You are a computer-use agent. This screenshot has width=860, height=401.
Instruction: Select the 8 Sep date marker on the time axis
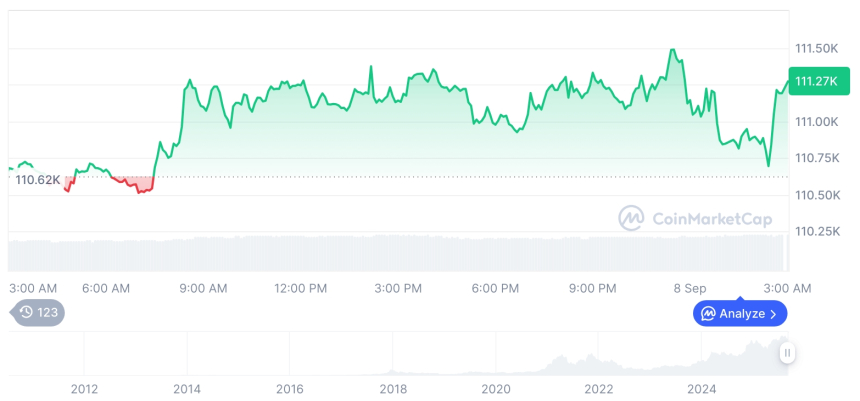tap(689, 288)
